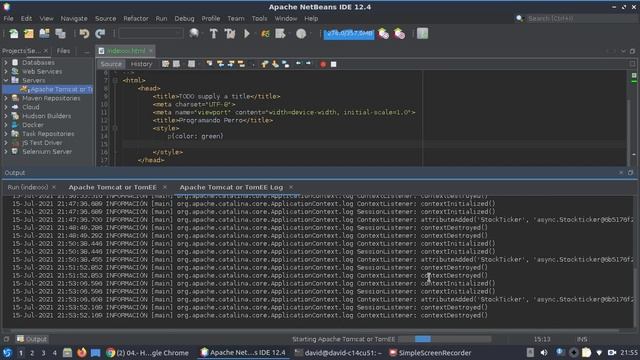Click the New Project toolbar icon
The image size is (640, 360).
point(29,34)
